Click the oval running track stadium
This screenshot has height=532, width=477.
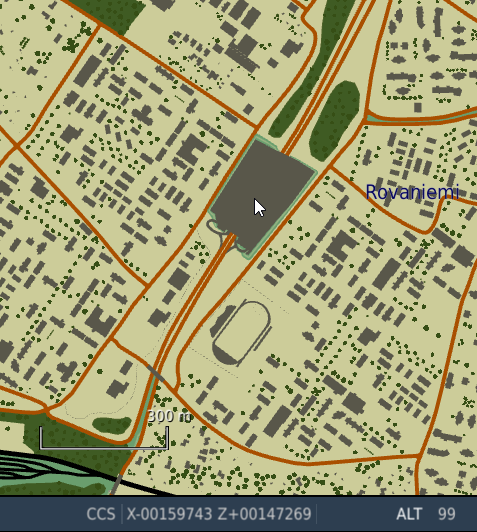click(241, 333)
